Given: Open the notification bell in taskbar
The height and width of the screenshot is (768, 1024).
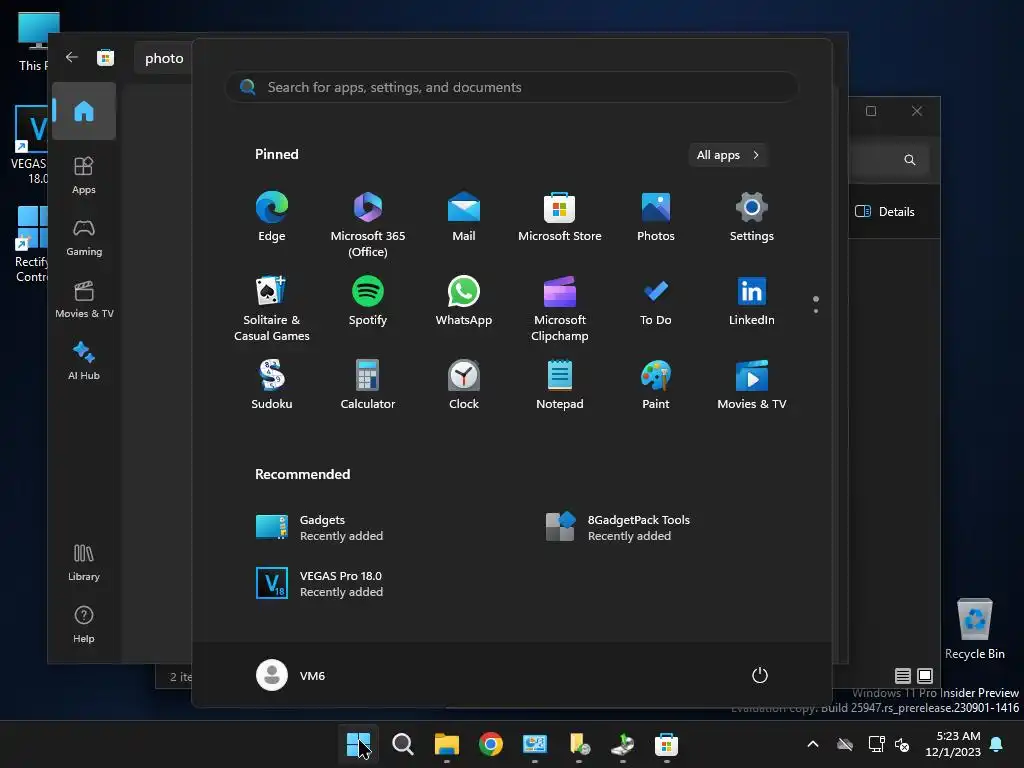Looking at the screenshot, I should tap(997, 744).
